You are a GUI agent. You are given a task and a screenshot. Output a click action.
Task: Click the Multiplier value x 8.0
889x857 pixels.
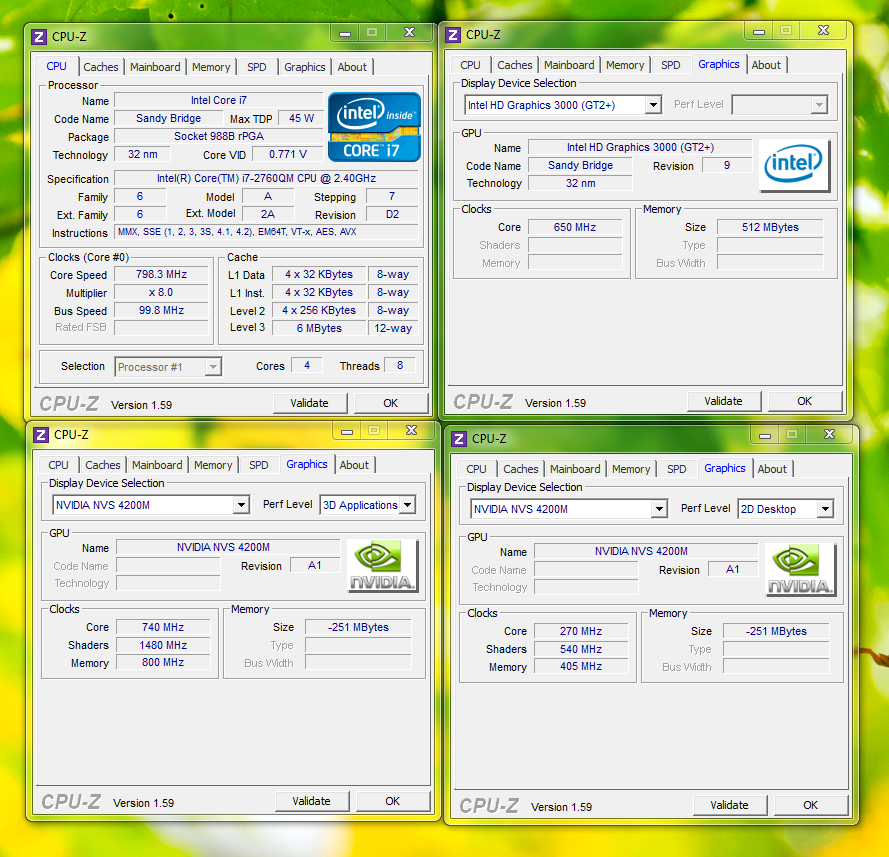[x=161, y=292]
